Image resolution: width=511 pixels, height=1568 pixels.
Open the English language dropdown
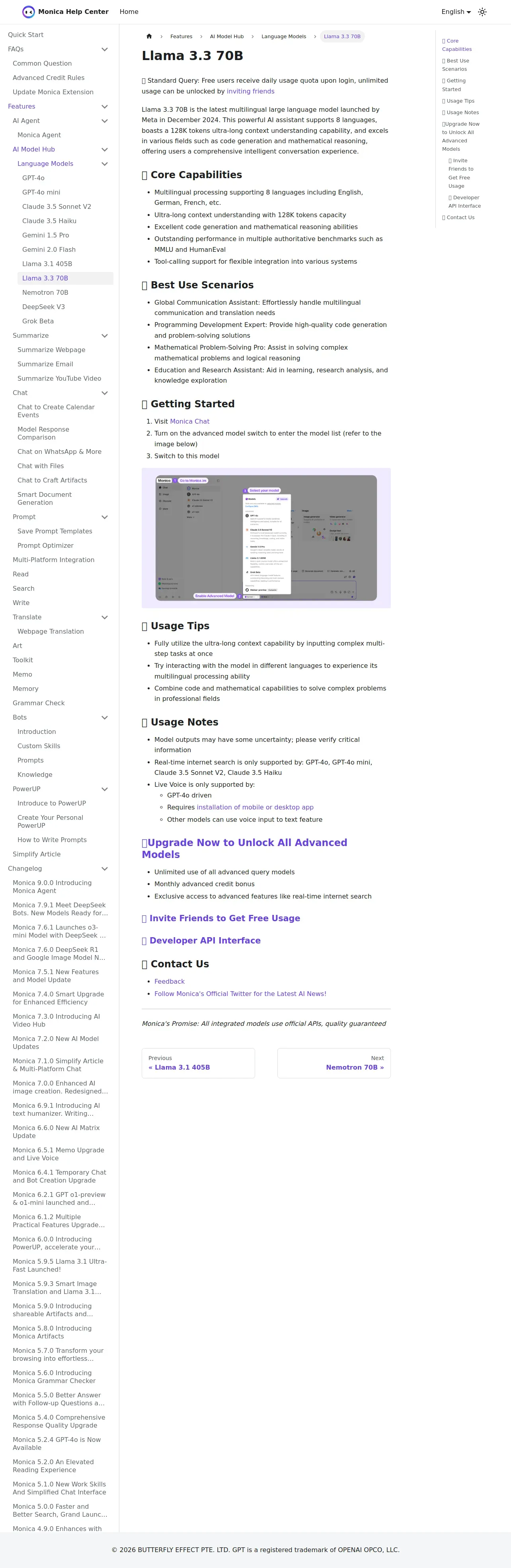click(x=456, y=12)
